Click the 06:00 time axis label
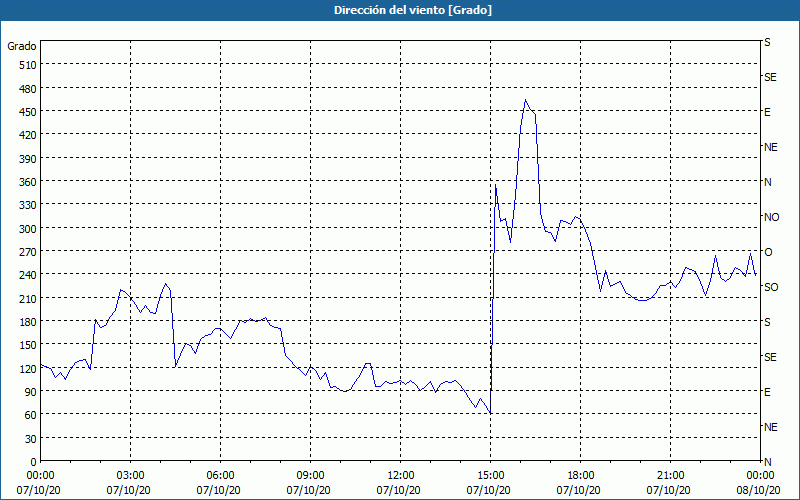The height and width of the screenshot is (500, 800). click(x=220, y=476)
